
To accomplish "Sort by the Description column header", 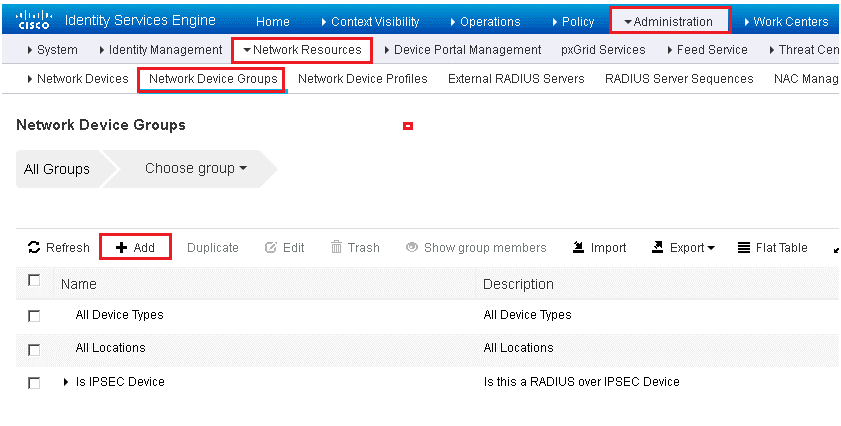I will pyautogui.click(x=518, y=284).
